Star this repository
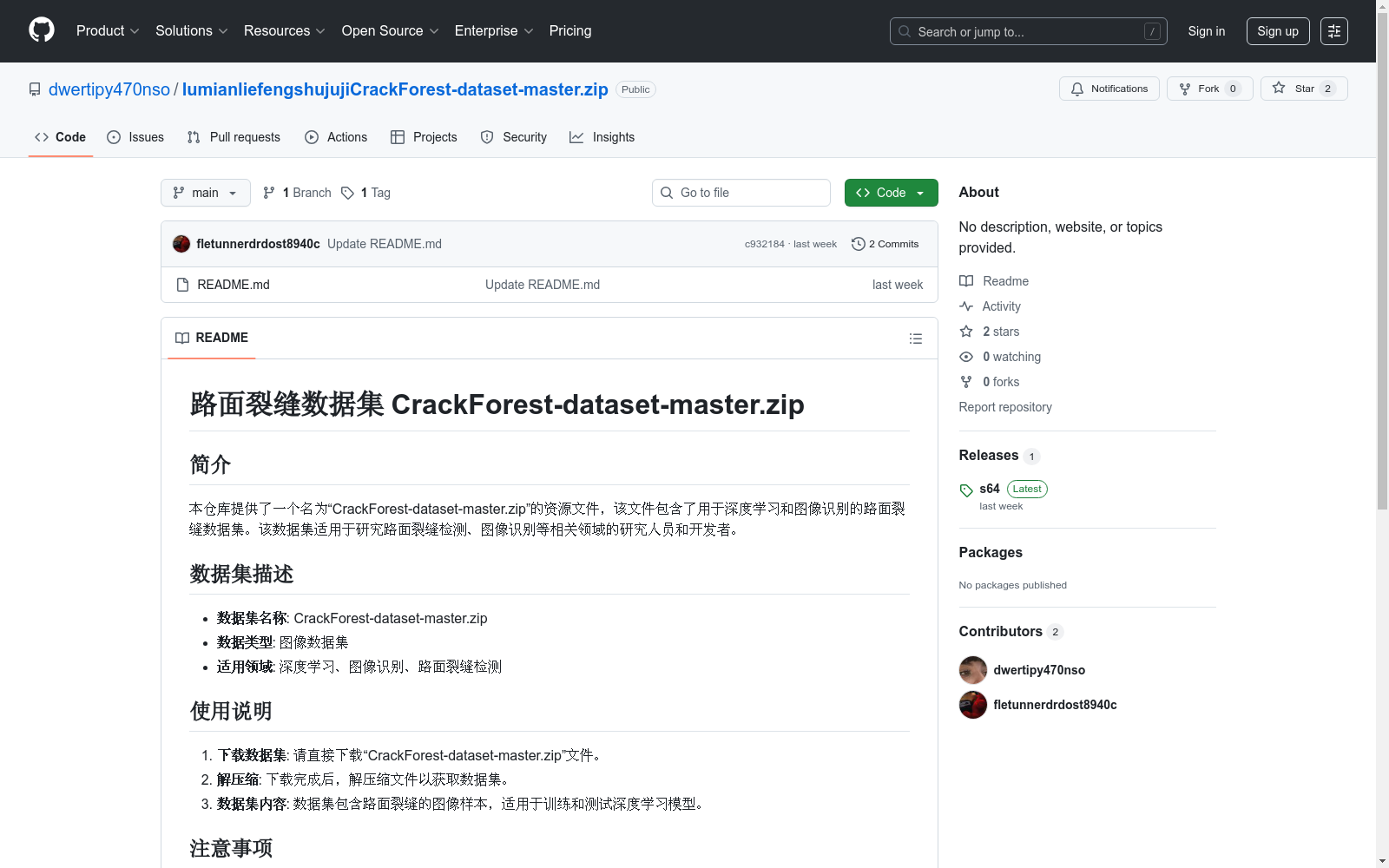1389x868 pixels. 1303,89
